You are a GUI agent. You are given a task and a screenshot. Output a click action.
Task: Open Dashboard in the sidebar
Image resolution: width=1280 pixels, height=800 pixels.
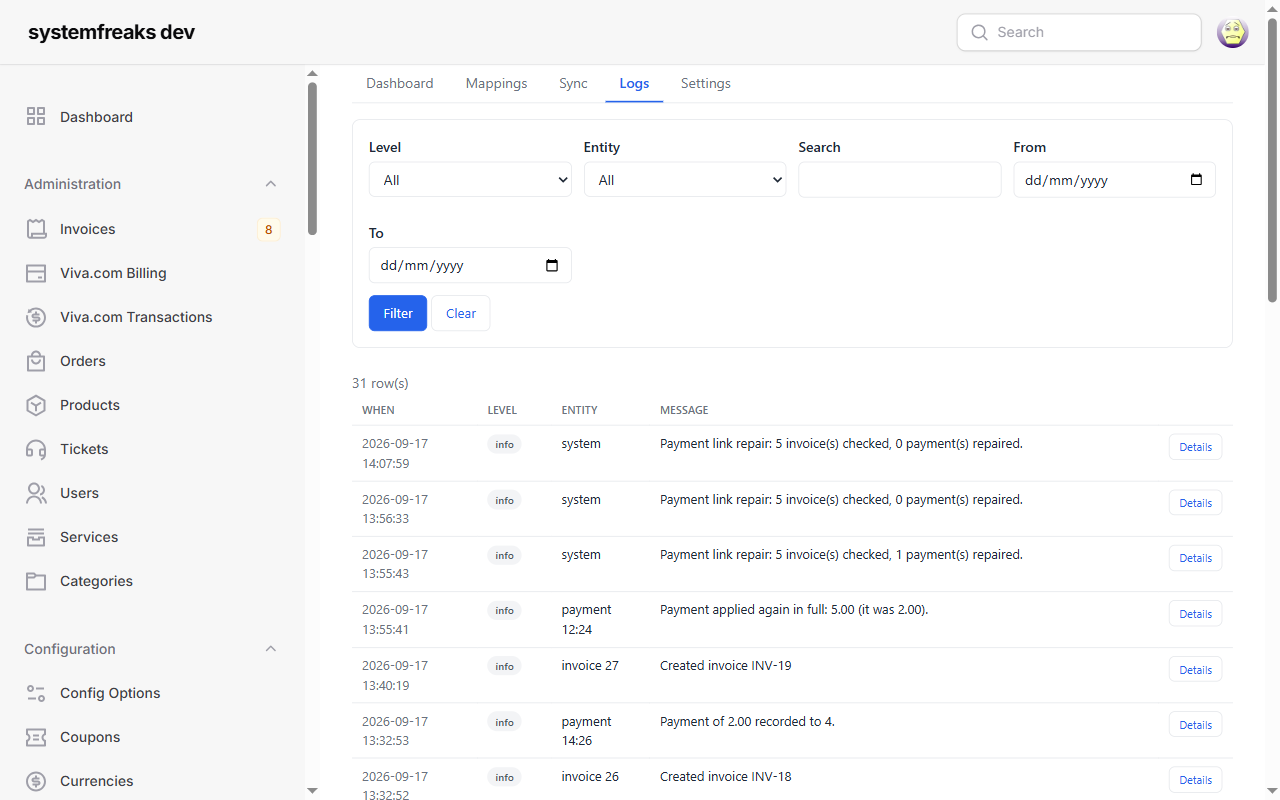96,117
